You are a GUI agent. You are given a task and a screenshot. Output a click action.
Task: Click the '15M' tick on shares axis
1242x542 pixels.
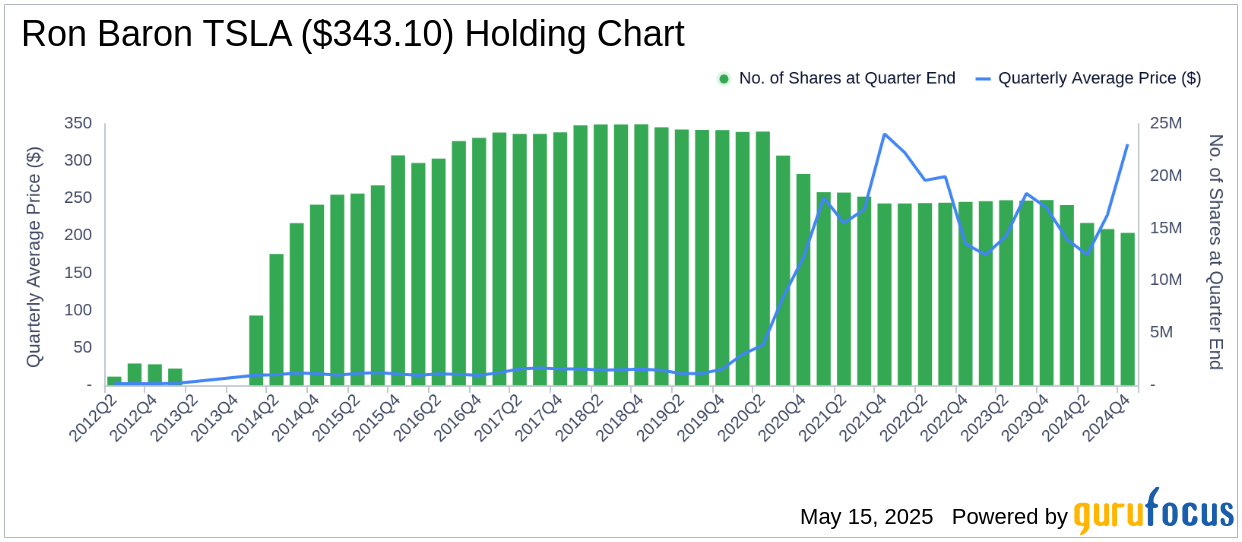pyautogui.click(x=1167, y=228)
